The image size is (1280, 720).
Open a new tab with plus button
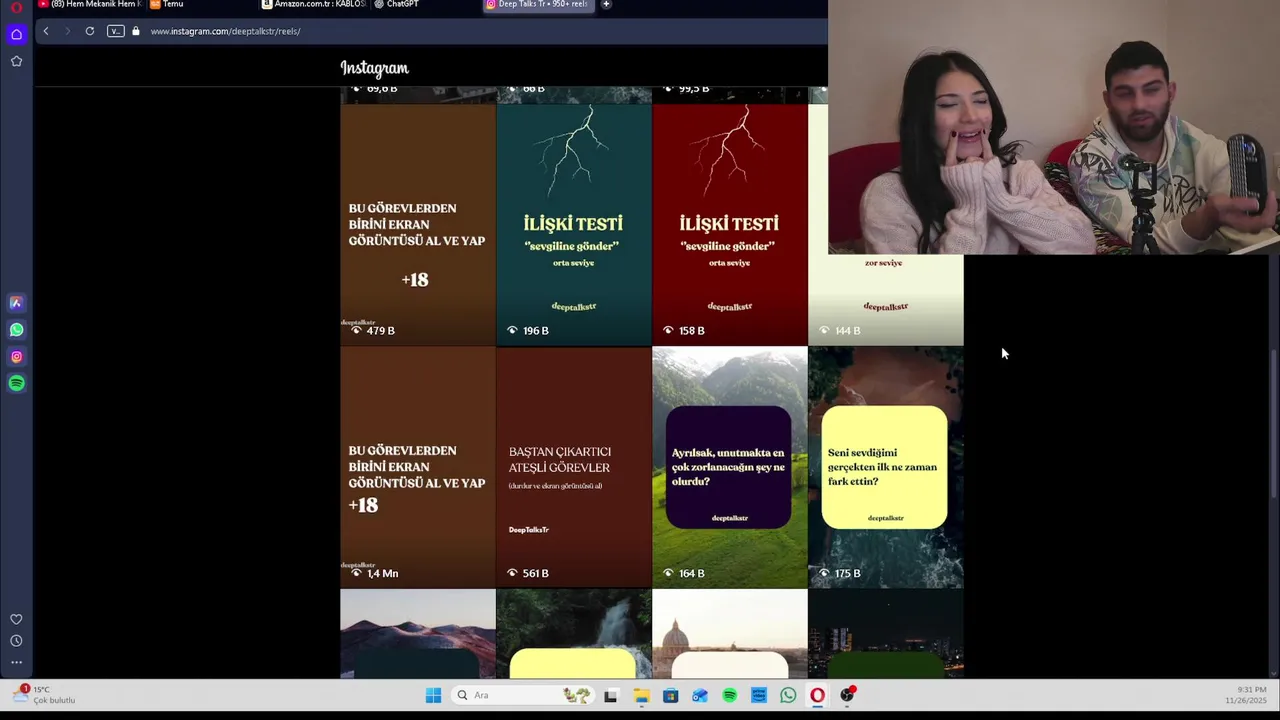606,5
